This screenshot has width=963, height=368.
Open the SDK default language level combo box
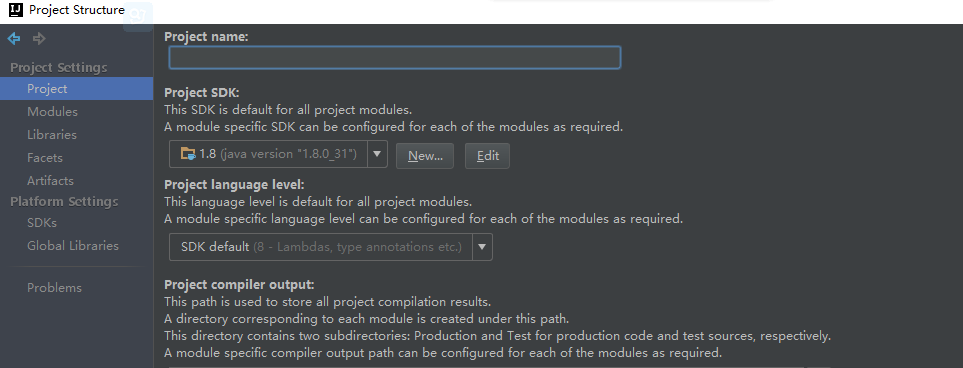point(330,247)
